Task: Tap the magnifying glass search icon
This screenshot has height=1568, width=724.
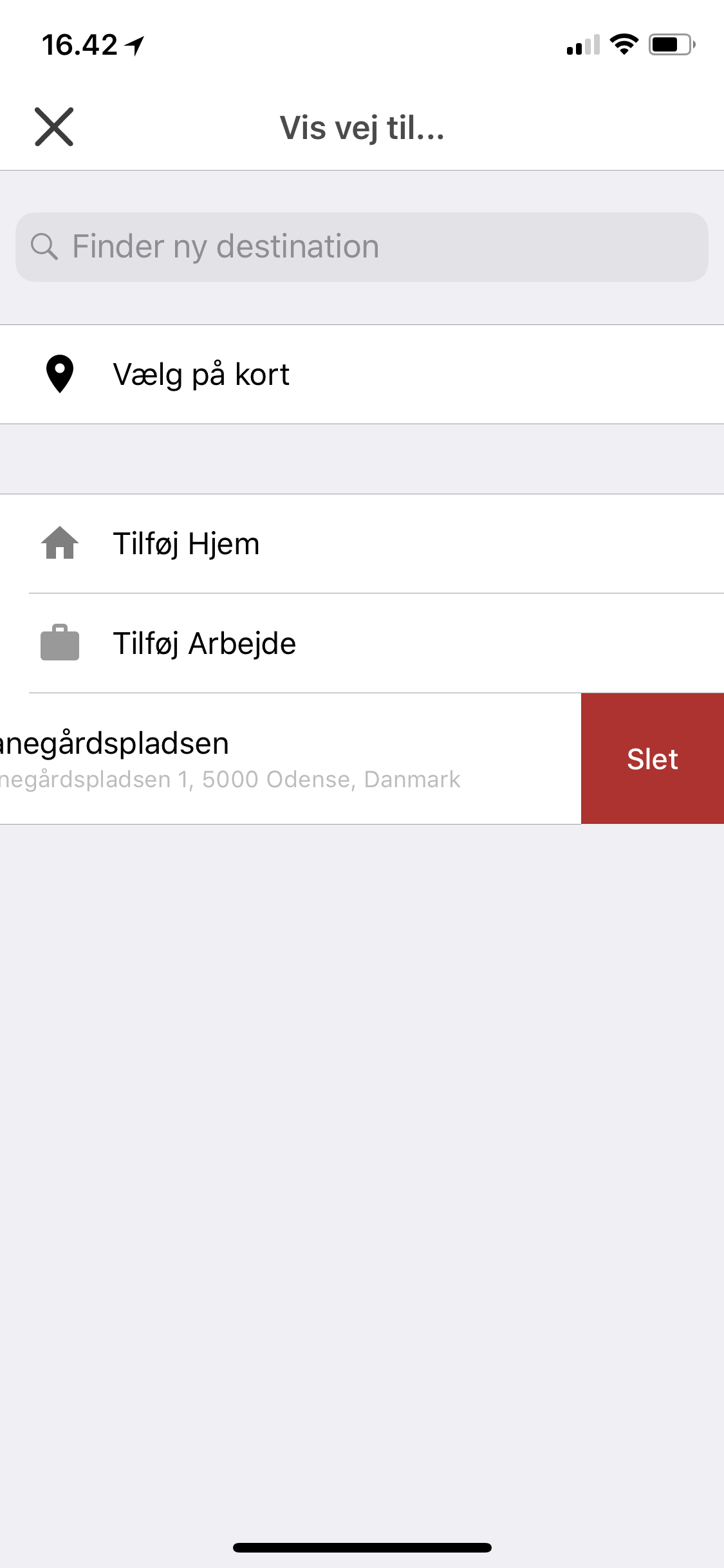Action: click(44, 247)
